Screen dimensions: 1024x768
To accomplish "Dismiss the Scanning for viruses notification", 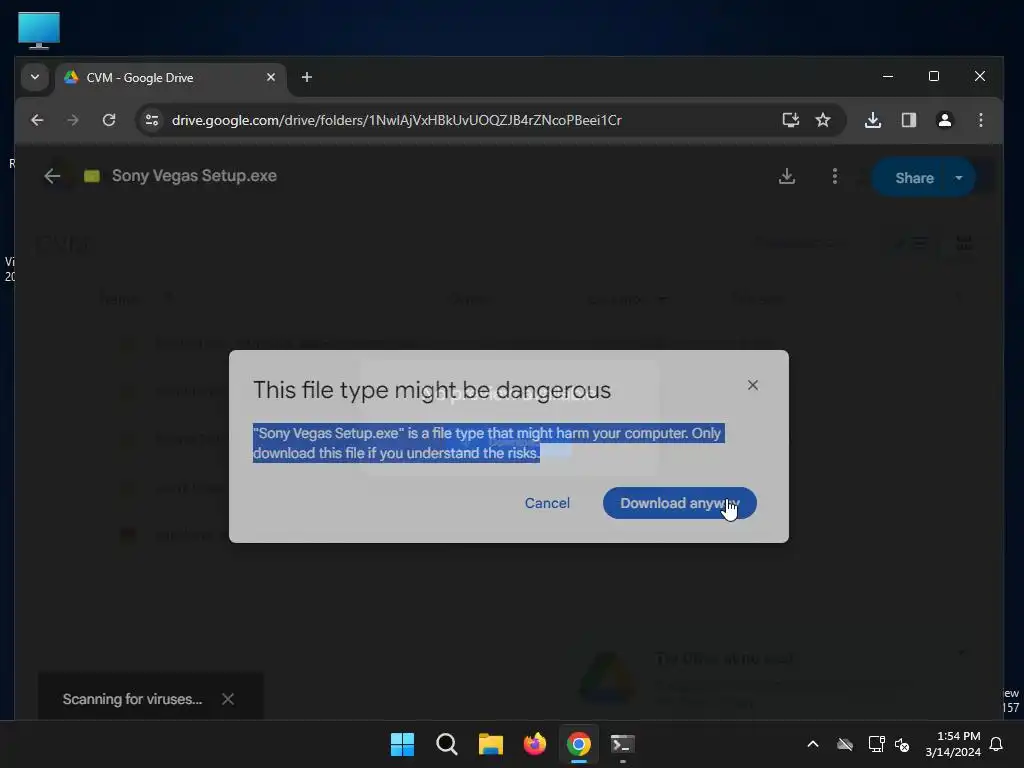I will pyautogui.click(x=228, y=699).
